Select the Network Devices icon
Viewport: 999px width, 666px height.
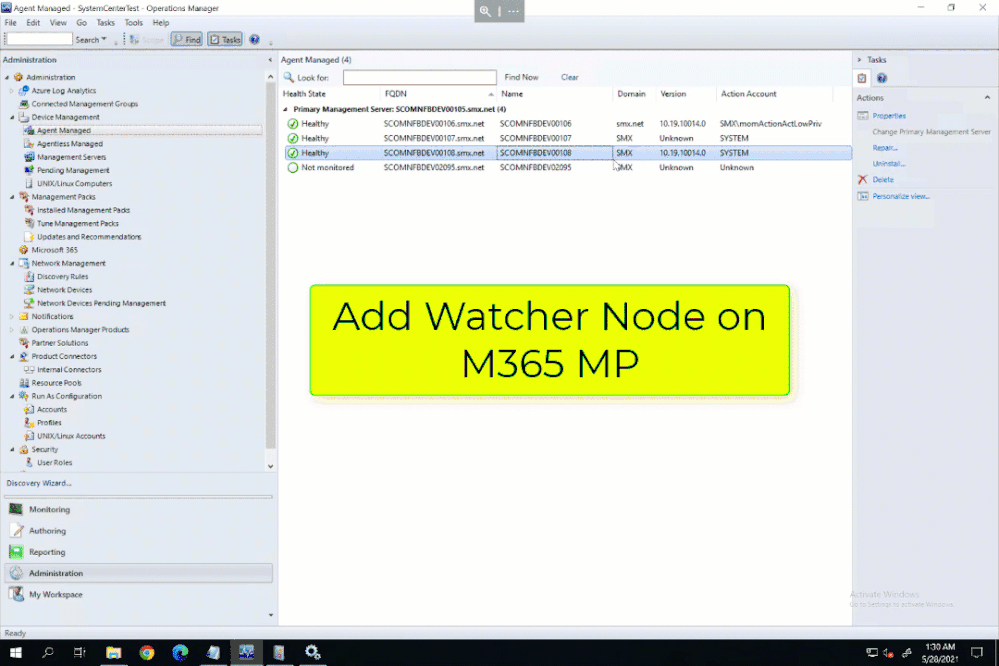coord(29,290)
